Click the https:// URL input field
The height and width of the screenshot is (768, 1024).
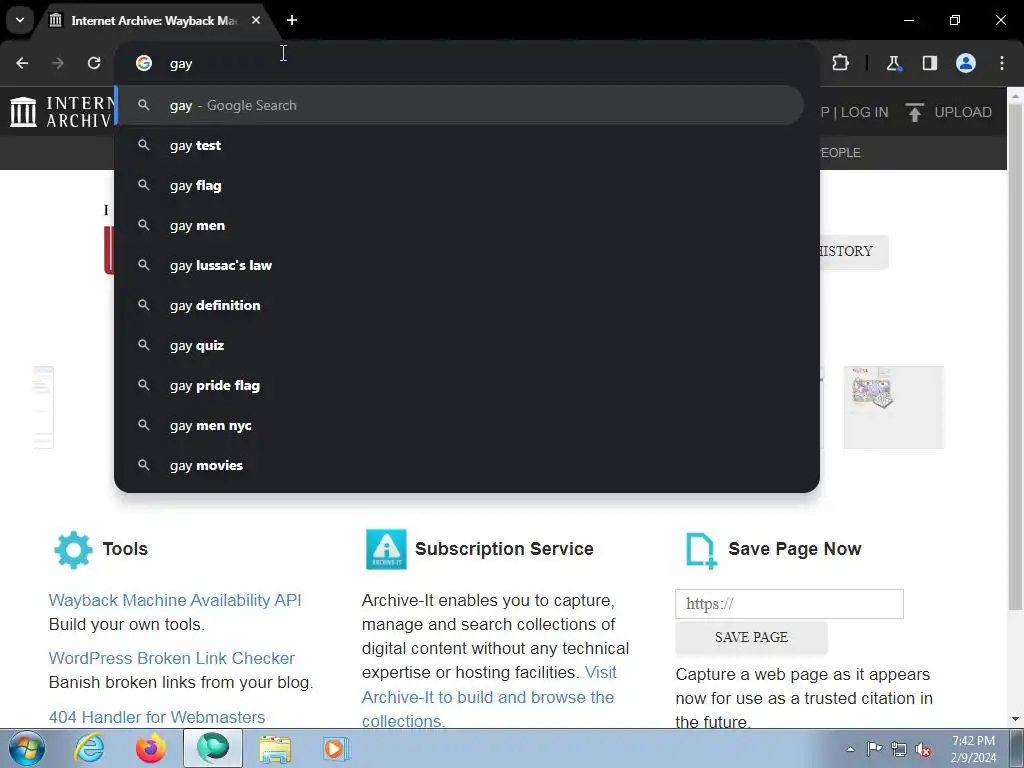[790, 604]
